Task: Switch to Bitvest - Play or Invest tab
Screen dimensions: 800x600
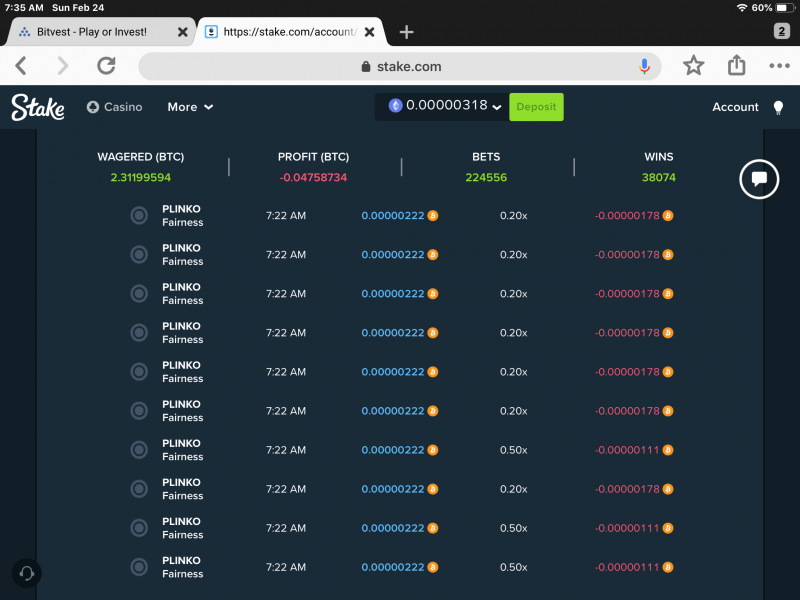Action: tap(92, 32)
